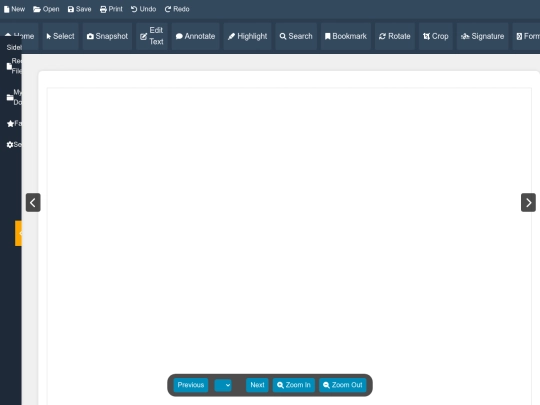Open the Annotate tool
This screenshot has width=540, height=405.
[x=195, y=36]
